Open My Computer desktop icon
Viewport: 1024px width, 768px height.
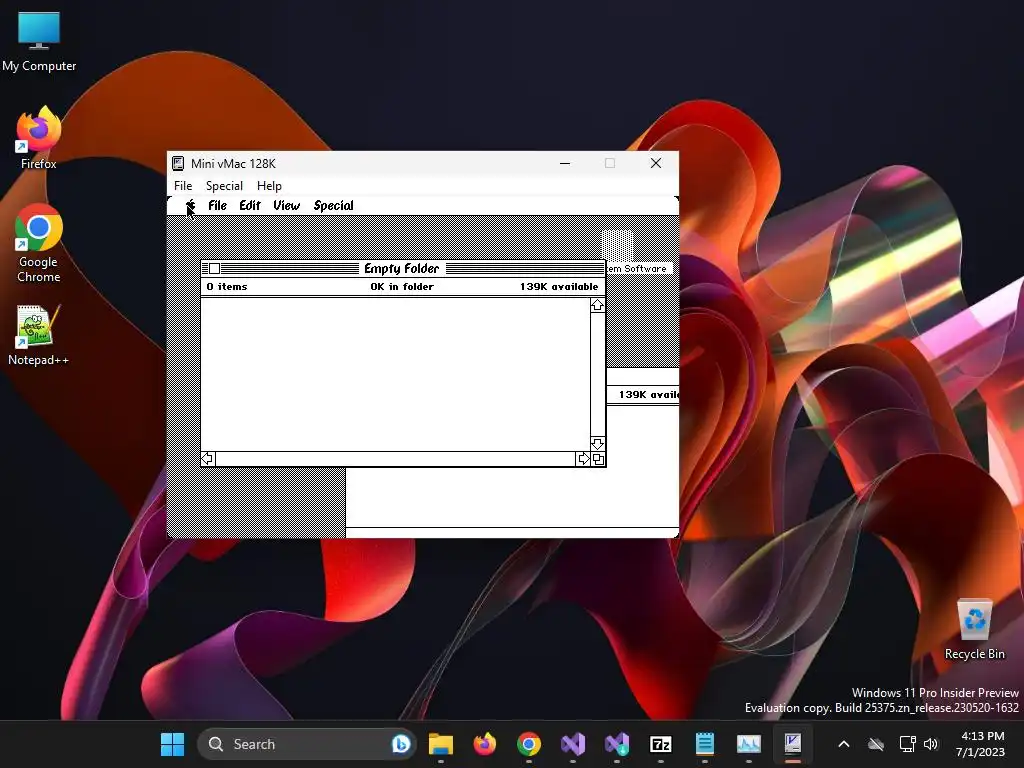[x=39, y=41]
